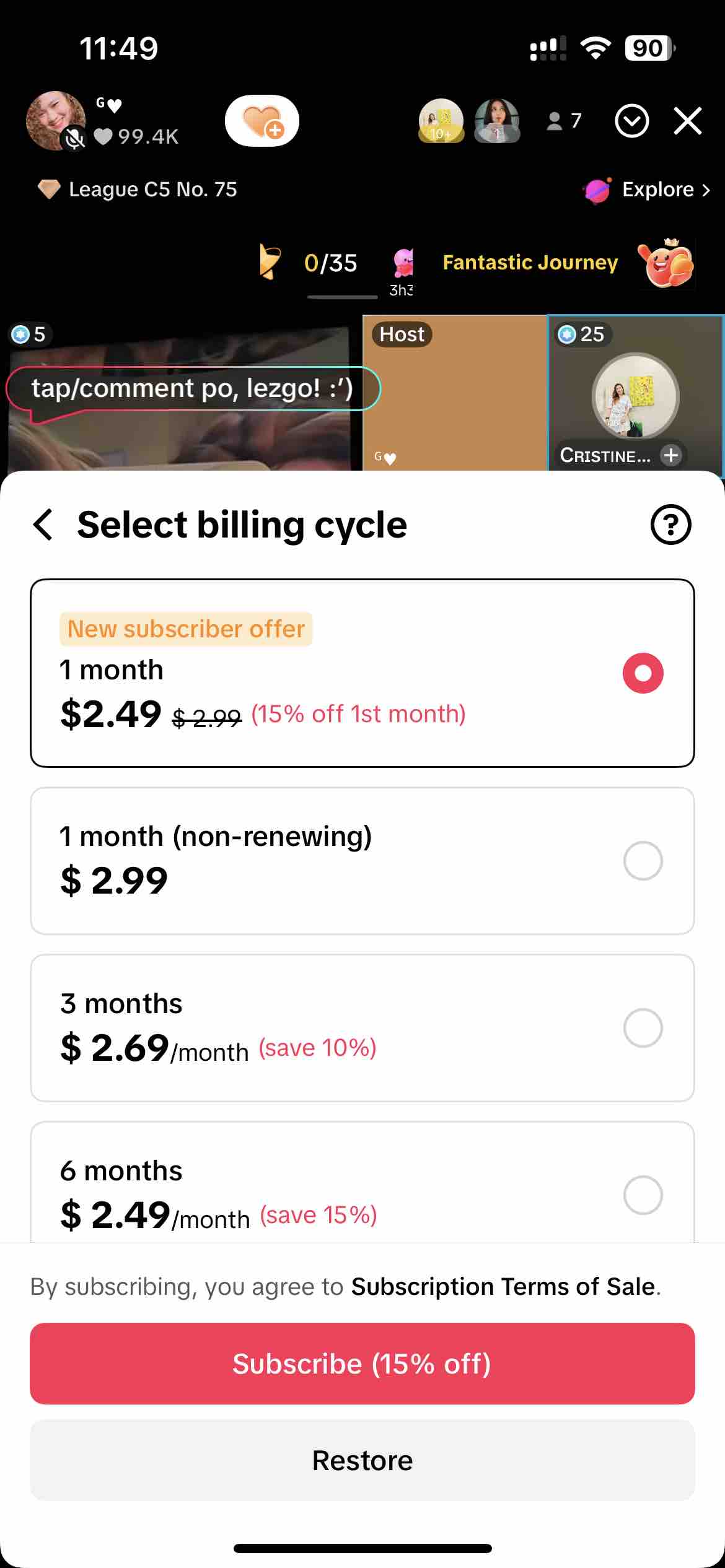The image size is (725, 1568).
Task: Go back using the left chevron
Action: point(43,525)
